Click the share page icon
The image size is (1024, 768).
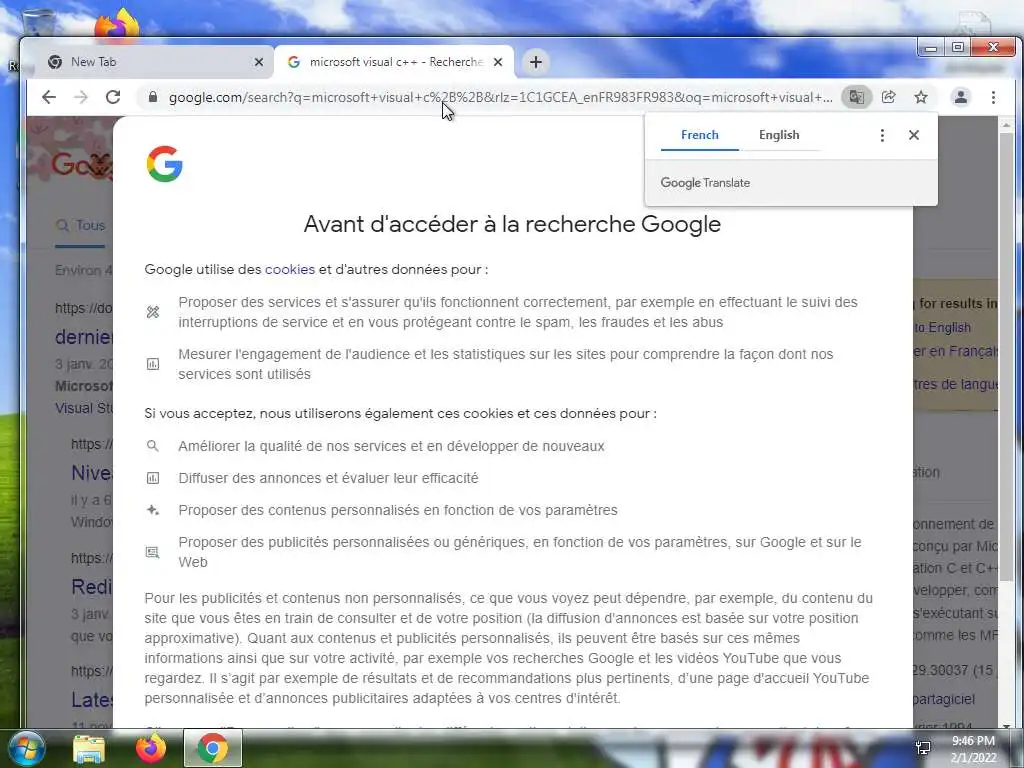click(888, 97)
